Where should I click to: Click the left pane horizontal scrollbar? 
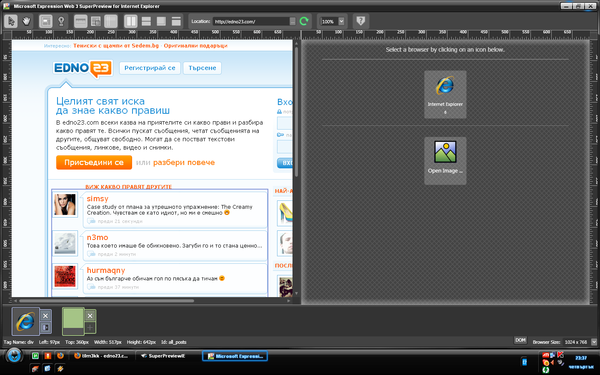click(x=106, y=301)
